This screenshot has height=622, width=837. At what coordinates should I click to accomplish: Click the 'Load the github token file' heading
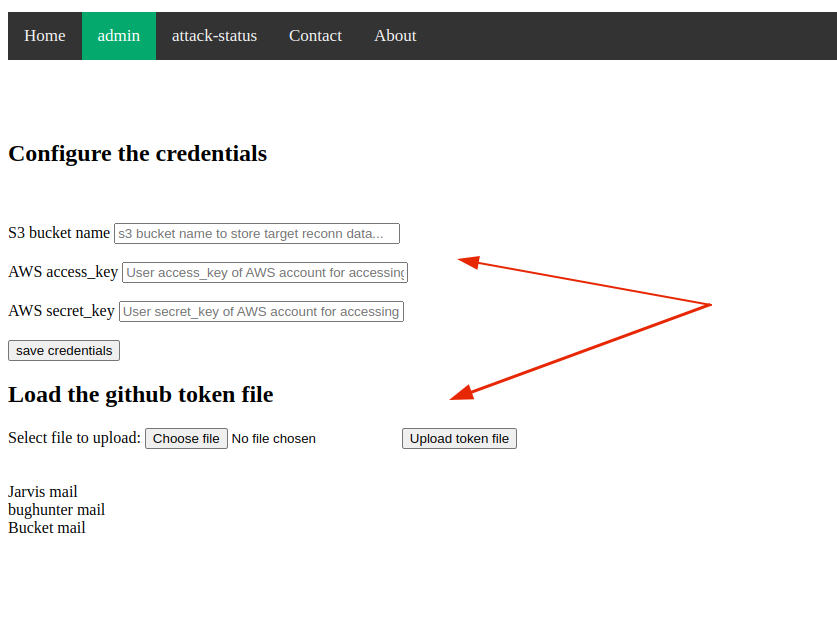coord(141,395)
